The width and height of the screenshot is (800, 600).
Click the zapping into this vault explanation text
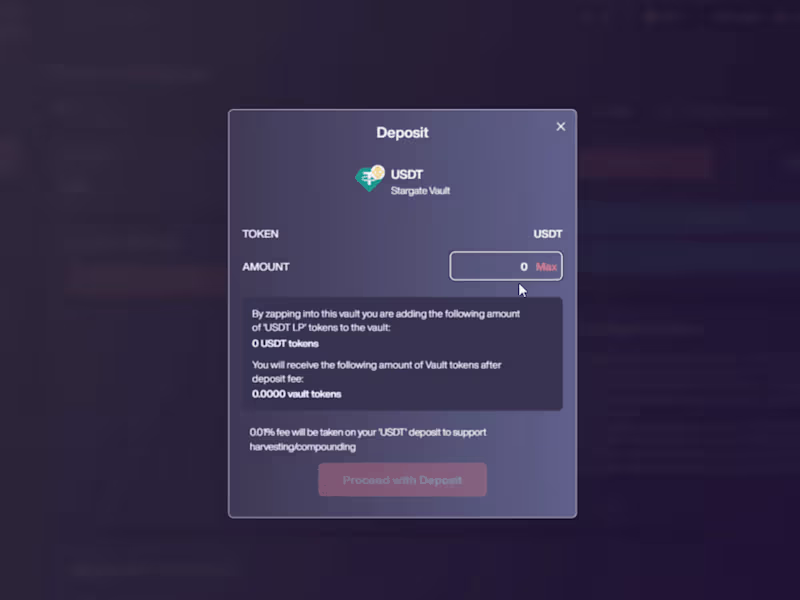tap(386, 320)
